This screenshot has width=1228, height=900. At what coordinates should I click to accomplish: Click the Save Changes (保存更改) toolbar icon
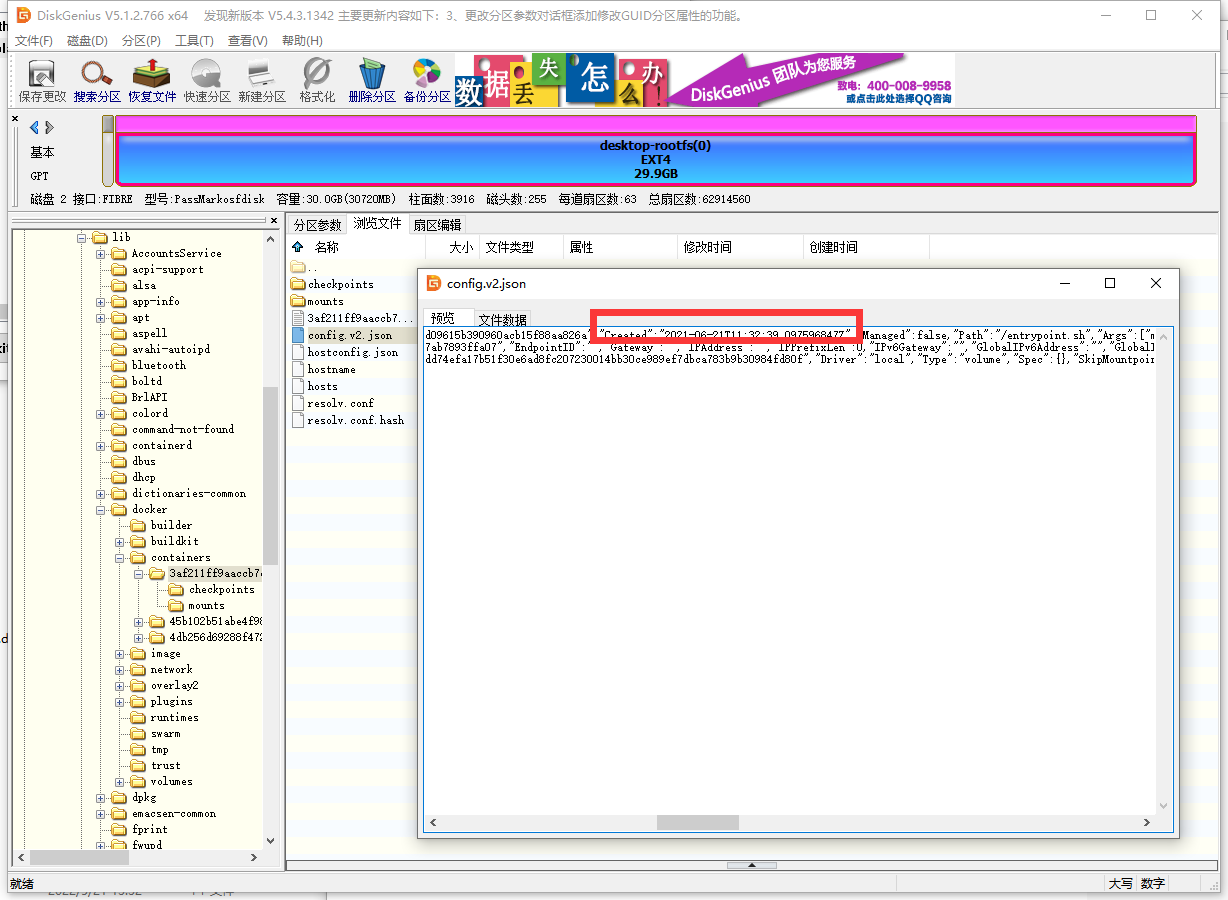pos(42,81)
